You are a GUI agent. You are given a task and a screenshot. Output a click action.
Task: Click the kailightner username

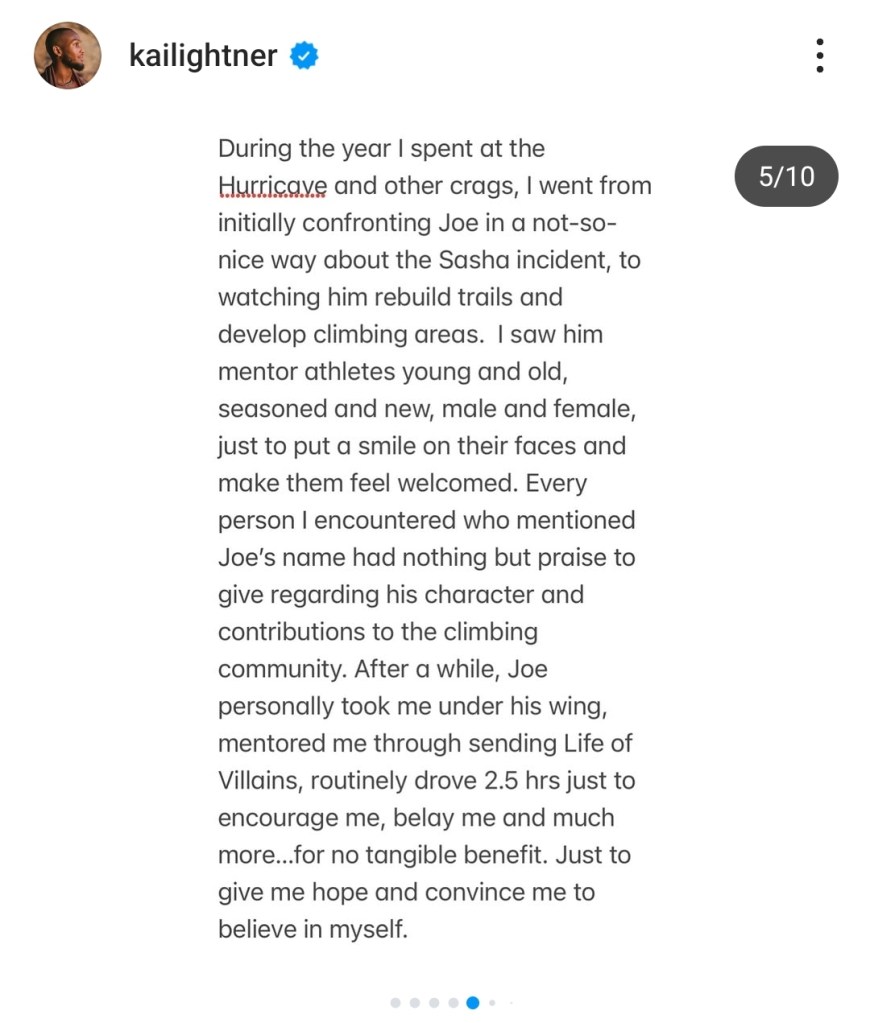[203, 56]
